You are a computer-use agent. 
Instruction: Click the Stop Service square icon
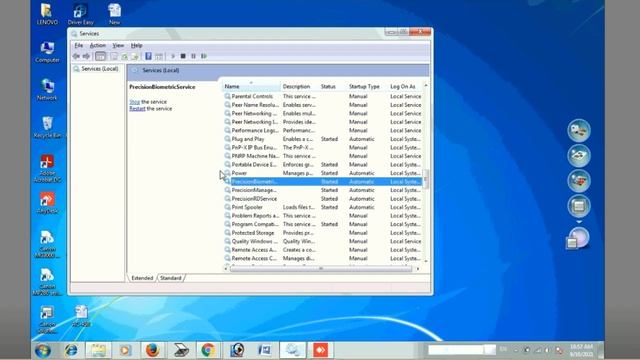click(183, 56)
